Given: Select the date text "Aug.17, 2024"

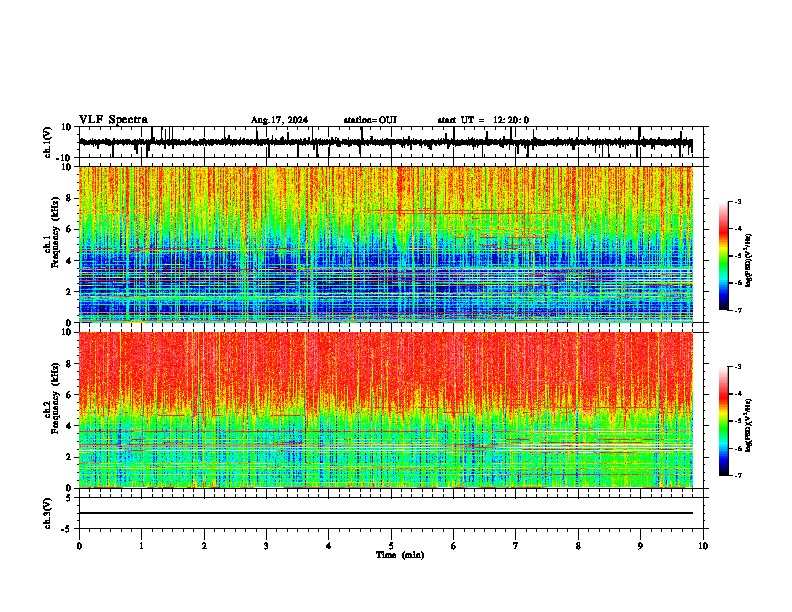Looking at the screenshot, I should point(279,120).
